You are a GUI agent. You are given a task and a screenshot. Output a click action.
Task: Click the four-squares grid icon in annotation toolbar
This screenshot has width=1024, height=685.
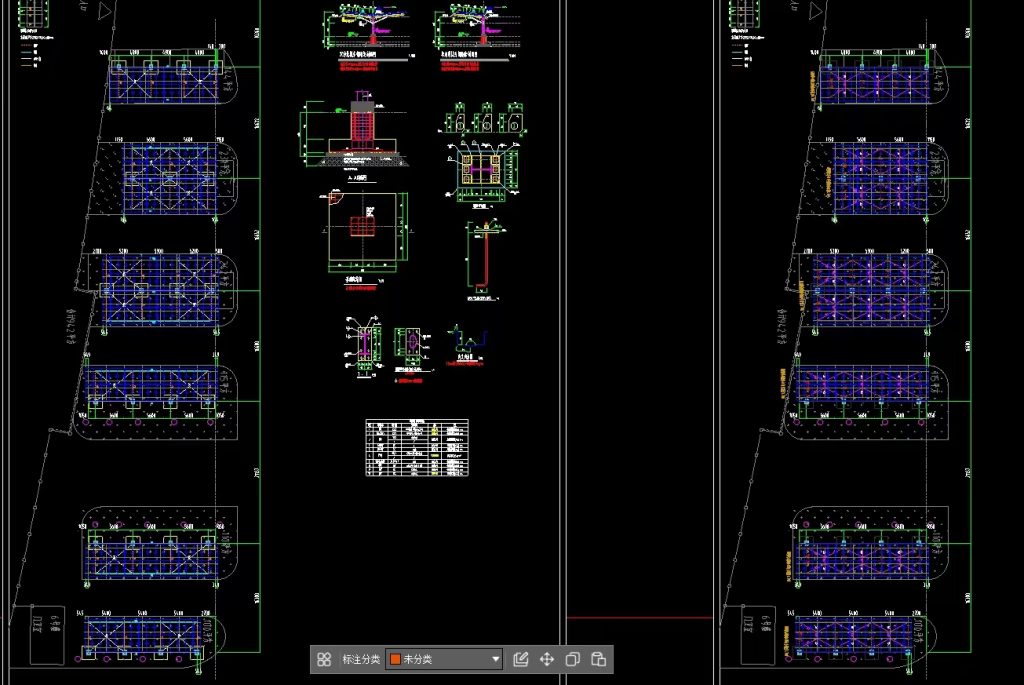point(324,659)
